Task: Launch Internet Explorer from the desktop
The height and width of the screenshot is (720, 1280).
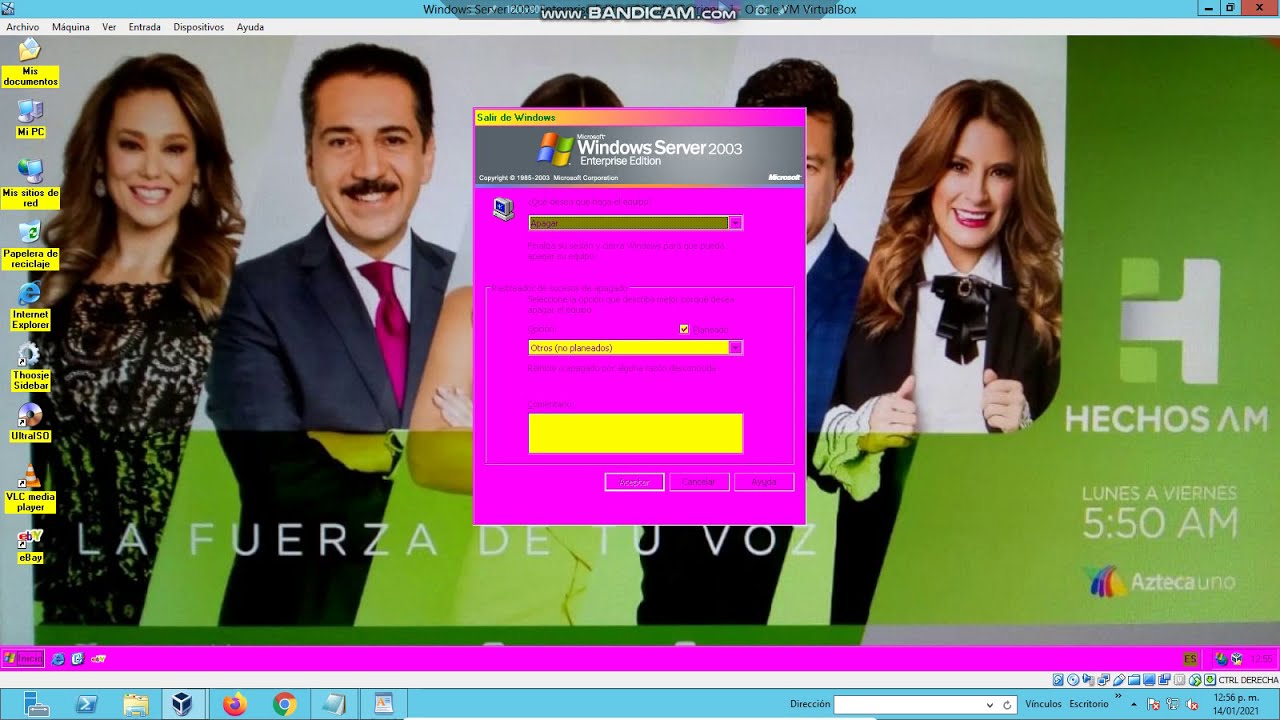Action: pos(30,305)
